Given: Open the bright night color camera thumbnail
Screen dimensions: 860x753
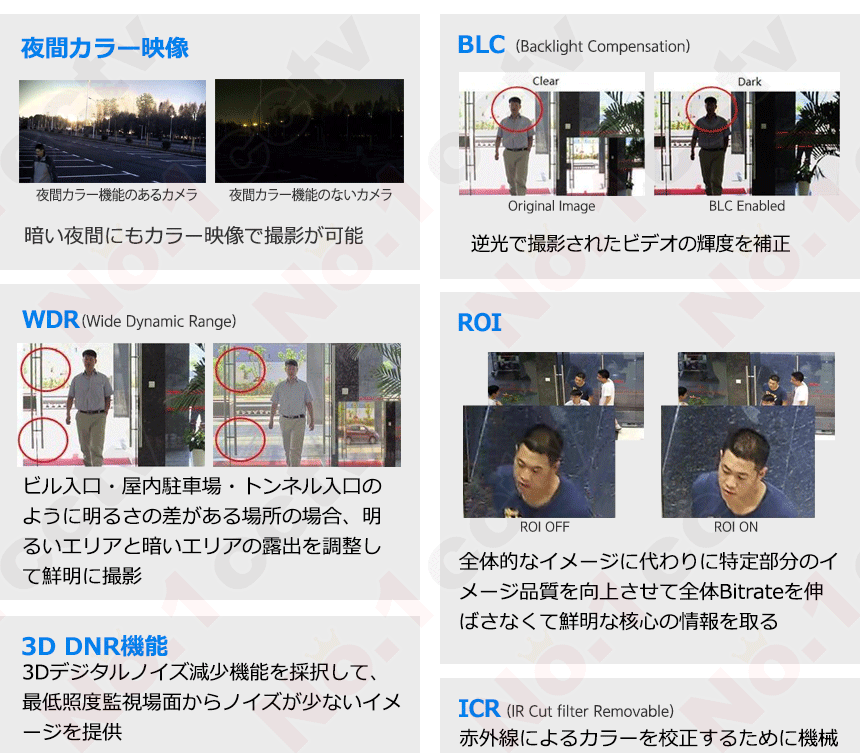Looking at the screenshot, I should [112, 131].
